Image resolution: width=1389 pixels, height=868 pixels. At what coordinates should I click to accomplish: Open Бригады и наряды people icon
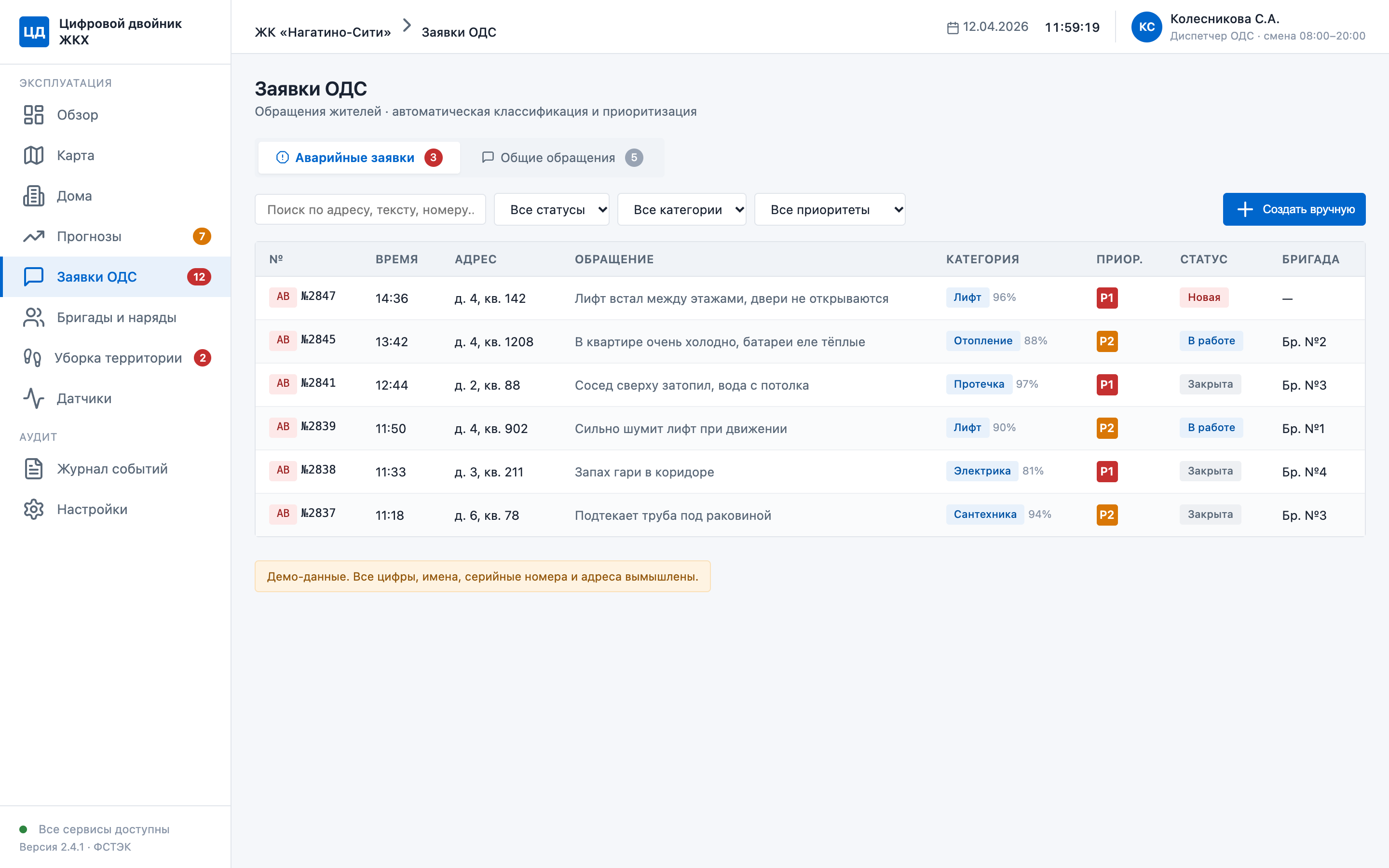point(34,317)
